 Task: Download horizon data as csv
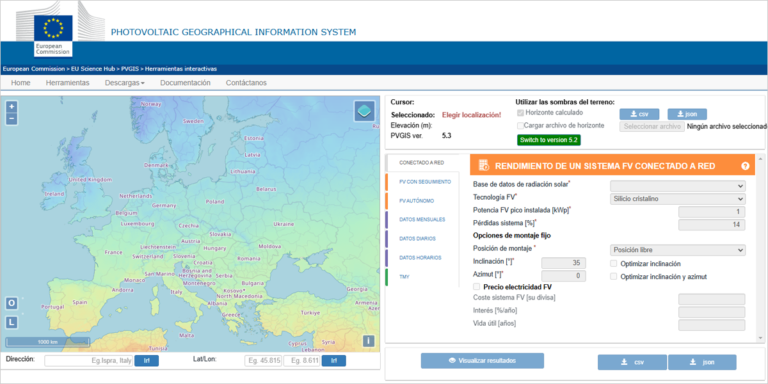[x=639, y=114]
